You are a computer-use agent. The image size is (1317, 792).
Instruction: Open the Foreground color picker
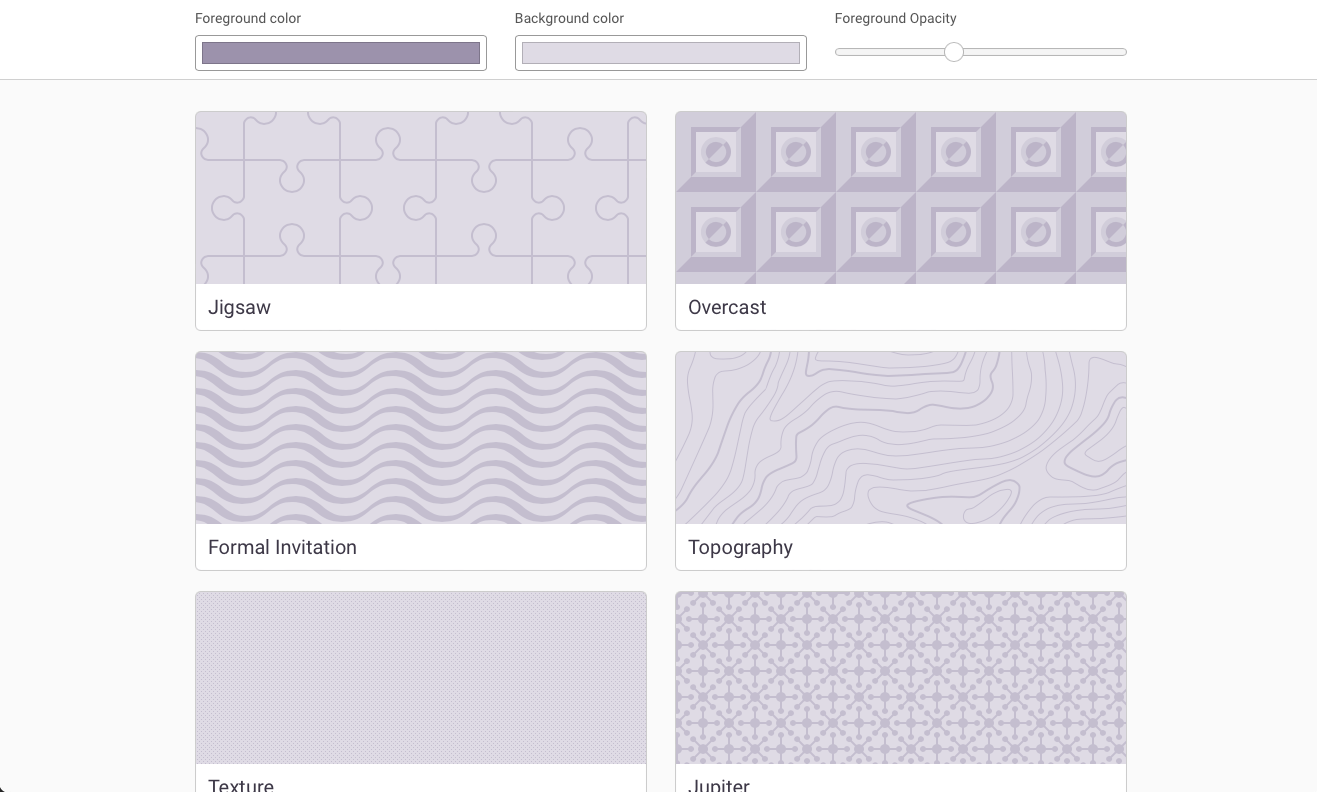[x=340, y=52]
